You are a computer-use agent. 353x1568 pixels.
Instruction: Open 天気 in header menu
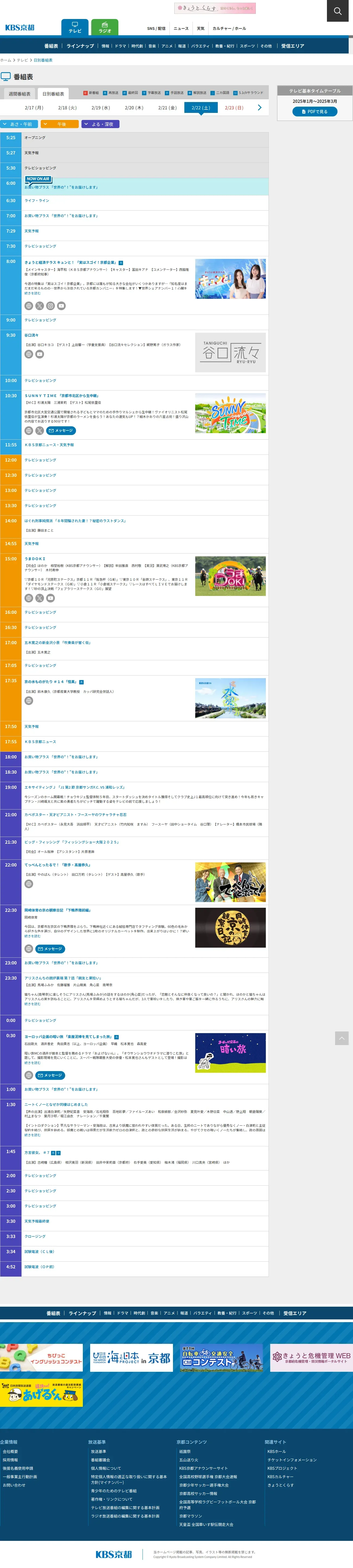coord(201,28)
